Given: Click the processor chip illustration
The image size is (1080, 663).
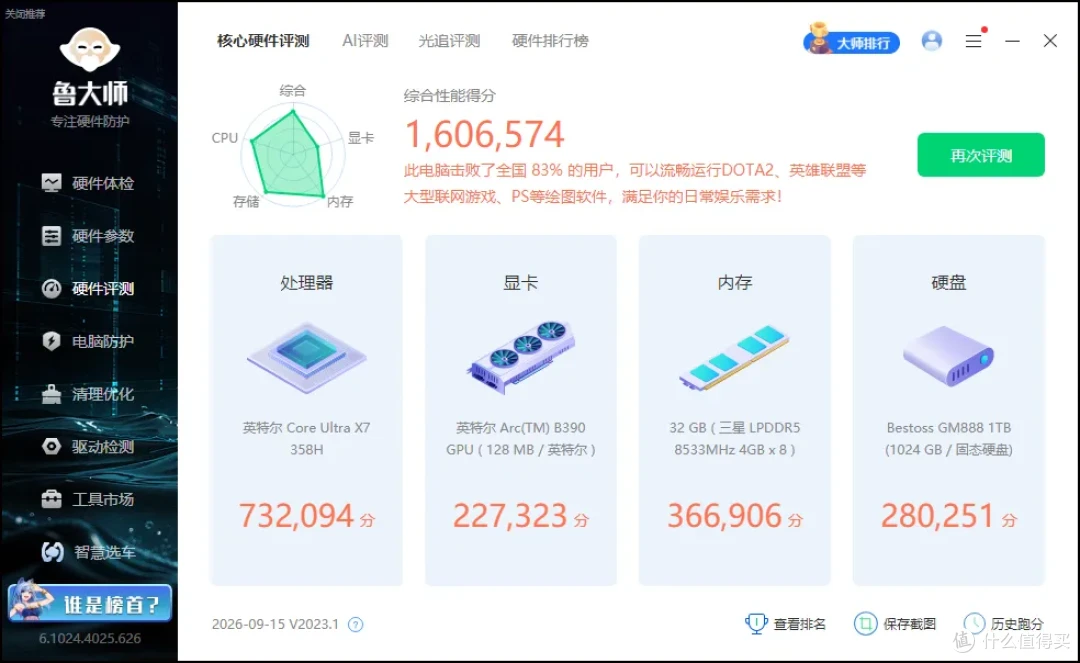Looking at the screenshot, I should [x=307, y=357].
